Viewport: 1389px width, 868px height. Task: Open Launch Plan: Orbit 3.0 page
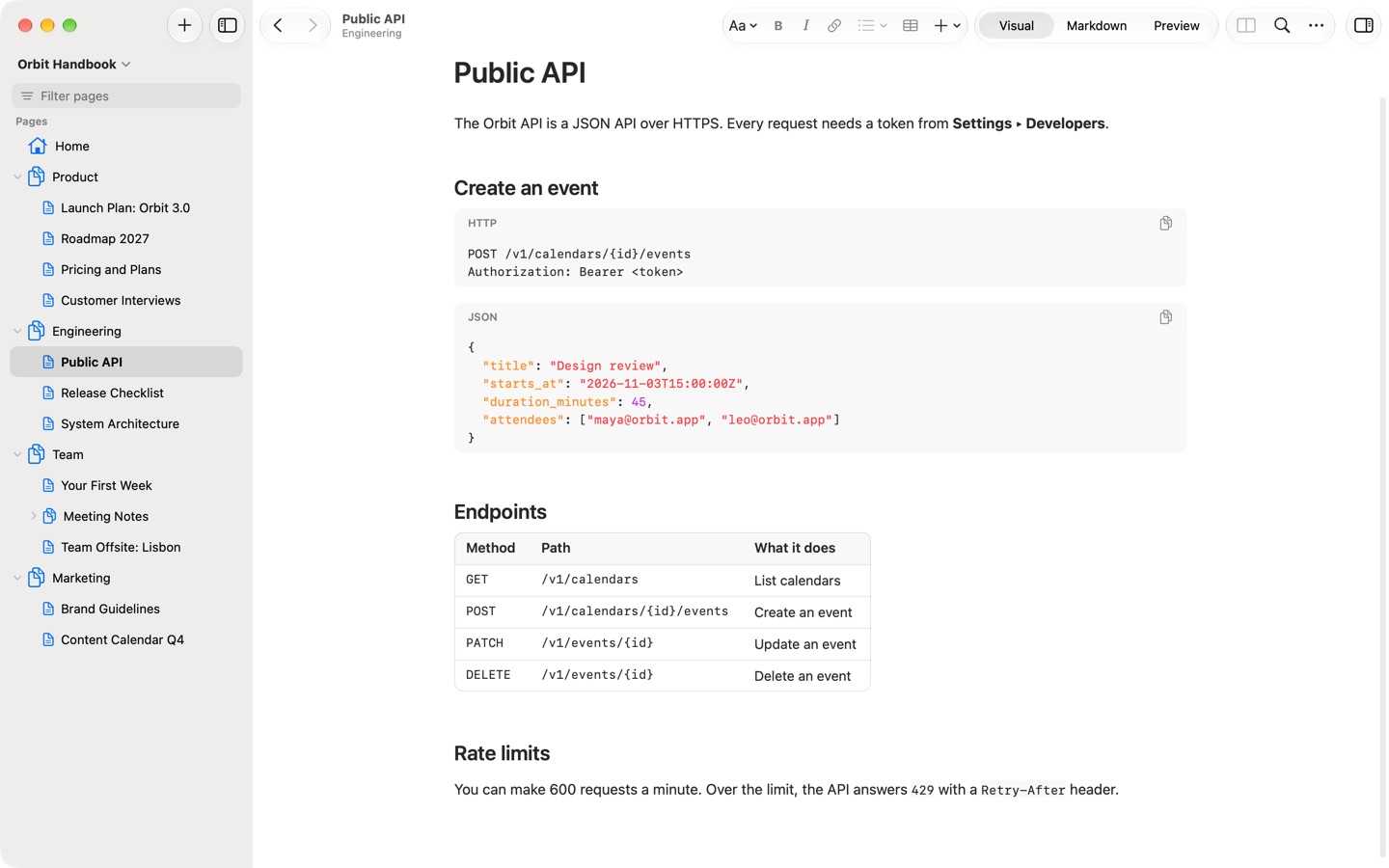click(125, 207)
